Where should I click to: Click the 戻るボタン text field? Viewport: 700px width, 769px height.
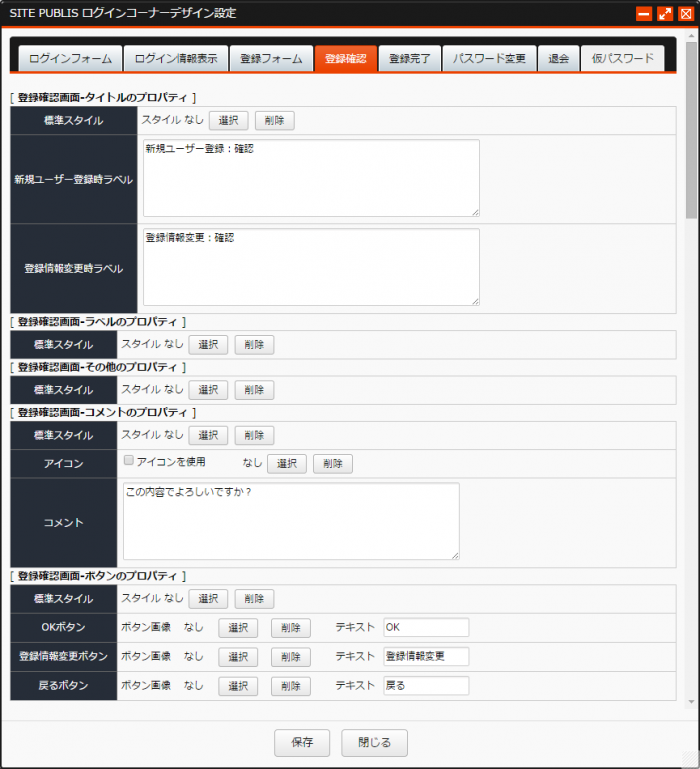click(x=426, y=686)
